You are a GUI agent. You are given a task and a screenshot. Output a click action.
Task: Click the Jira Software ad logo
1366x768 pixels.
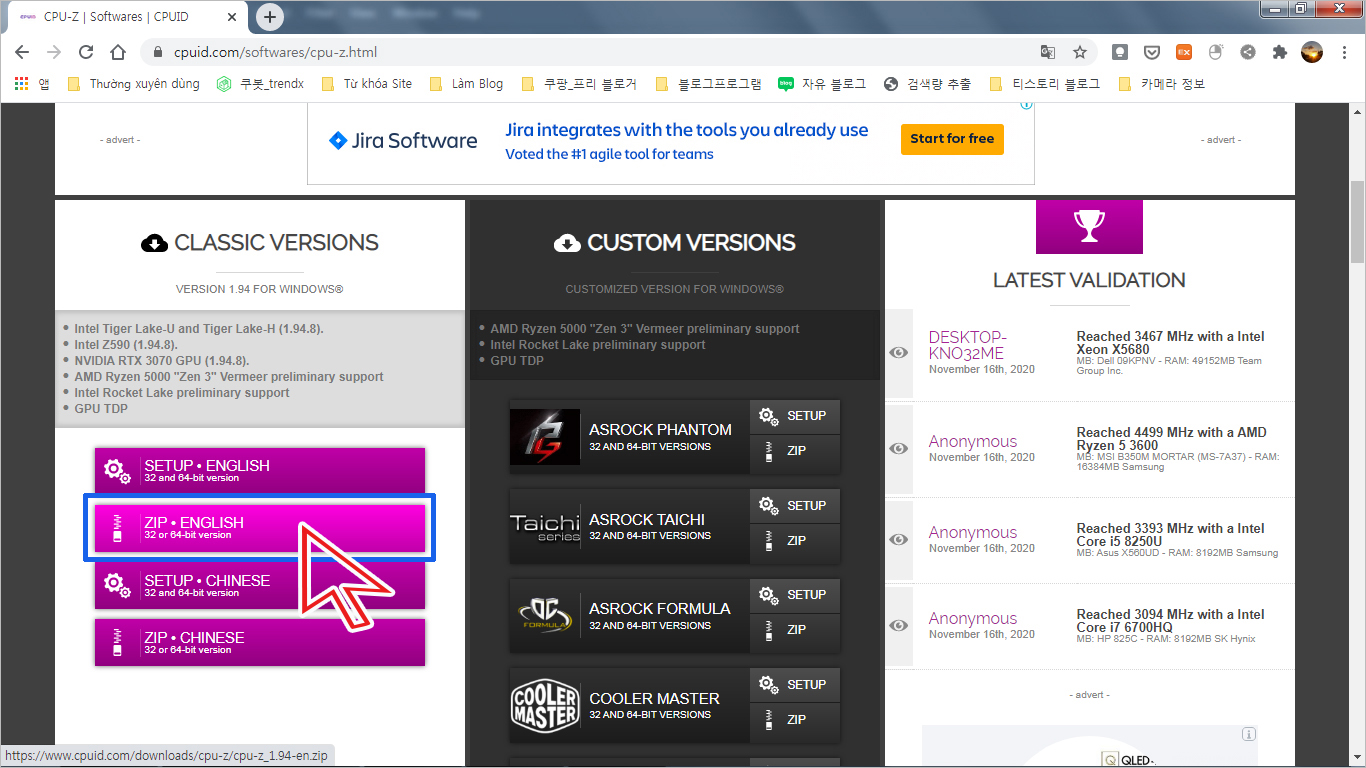point(403,140)
